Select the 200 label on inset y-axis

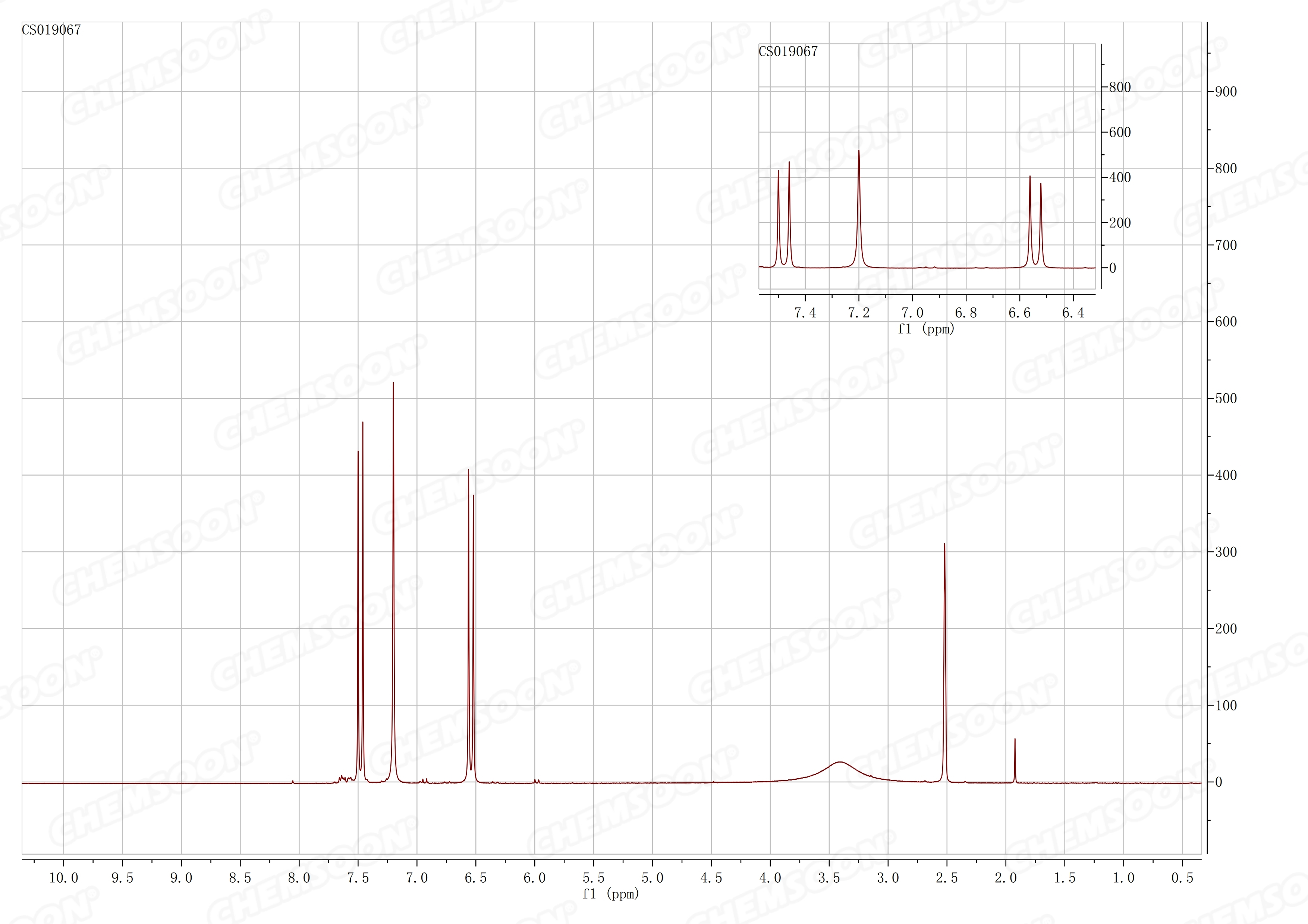[1120, 223]
